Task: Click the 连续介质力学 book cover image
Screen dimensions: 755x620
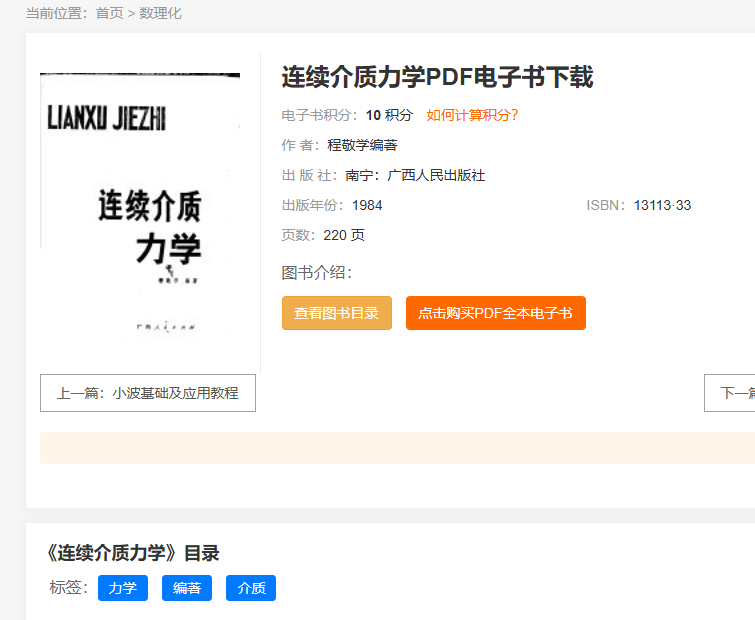Action: tap(140, 204)
